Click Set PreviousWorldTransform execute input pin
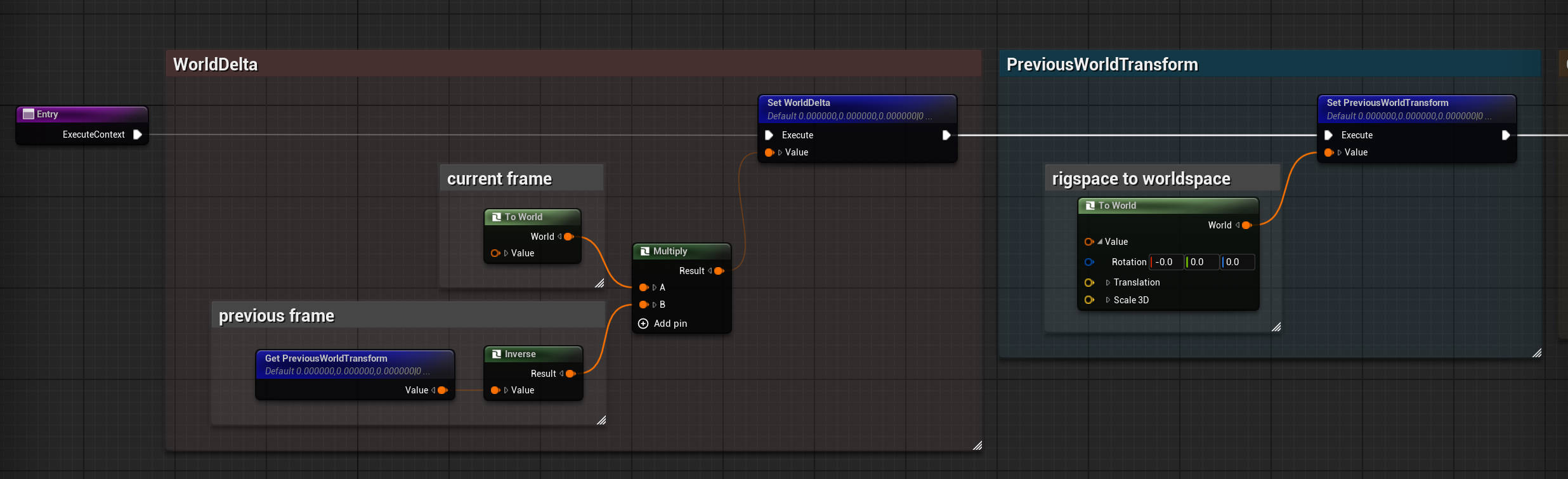This screenshot has width=1568, height=479. click(x=1328, y=135)
